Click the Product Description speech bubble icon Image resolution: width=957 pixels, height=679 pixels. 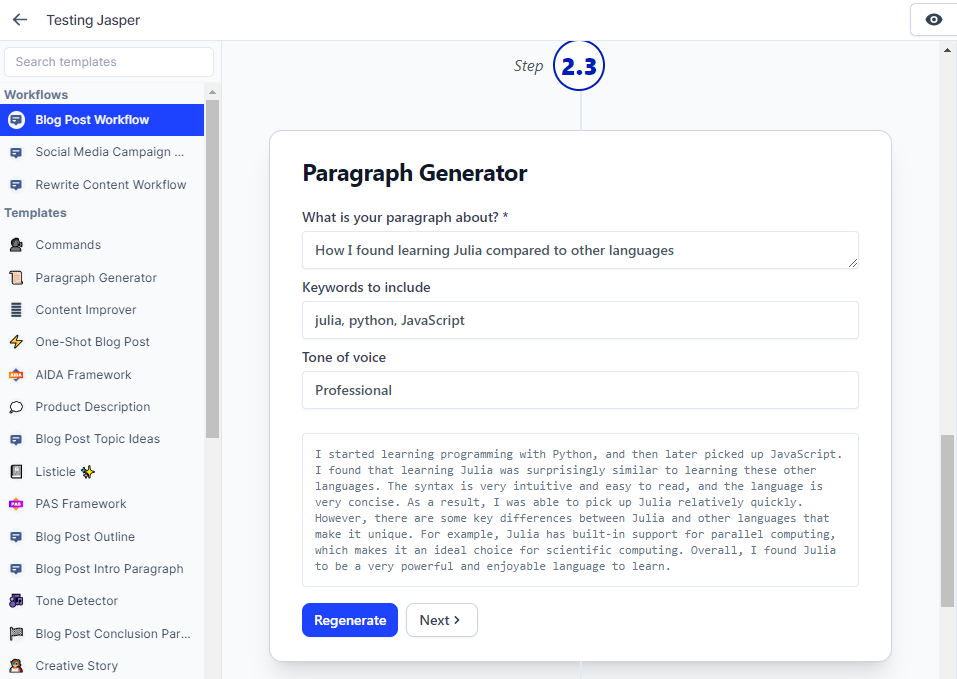(16, 407)
